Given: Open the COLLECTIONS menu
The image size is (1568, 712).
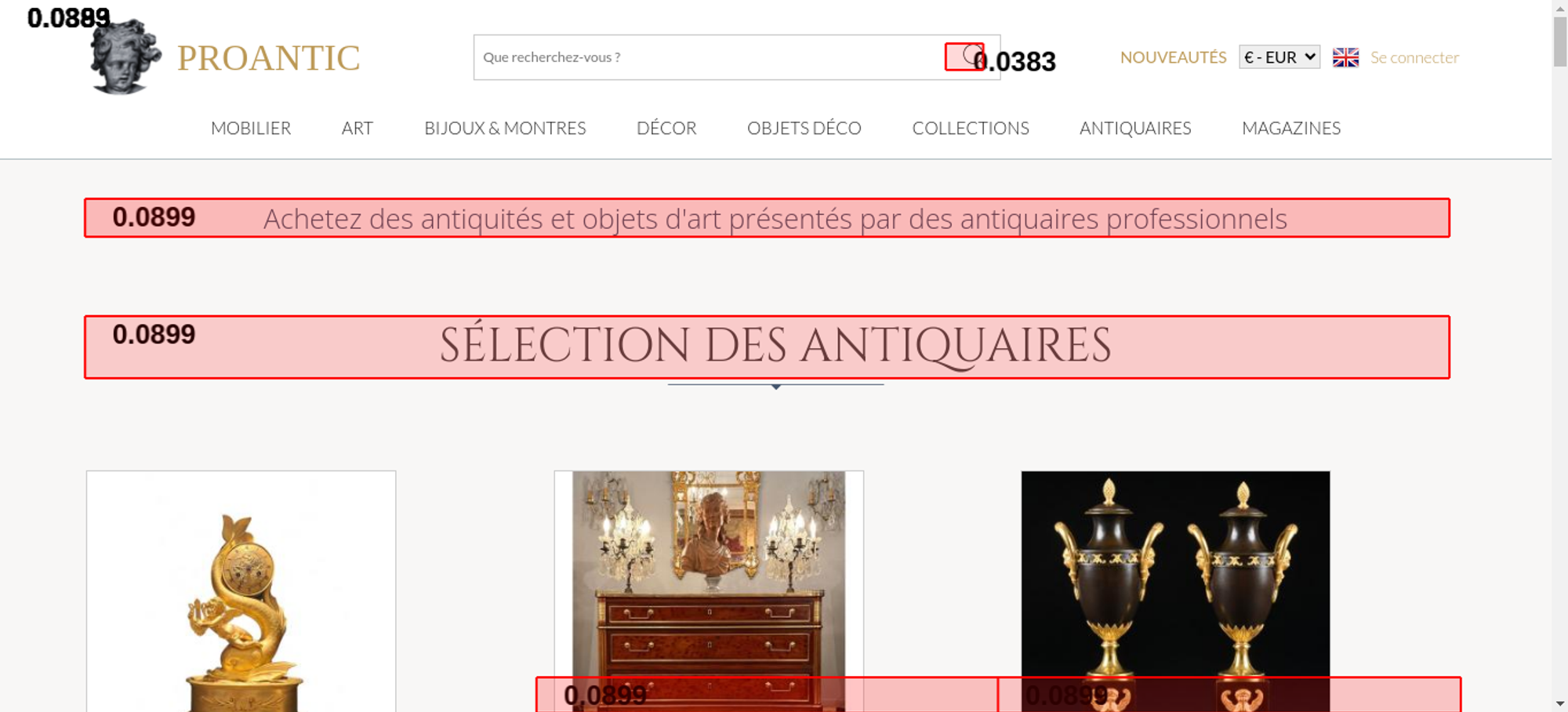Looking at the screenshot, I should click(971, 128).
